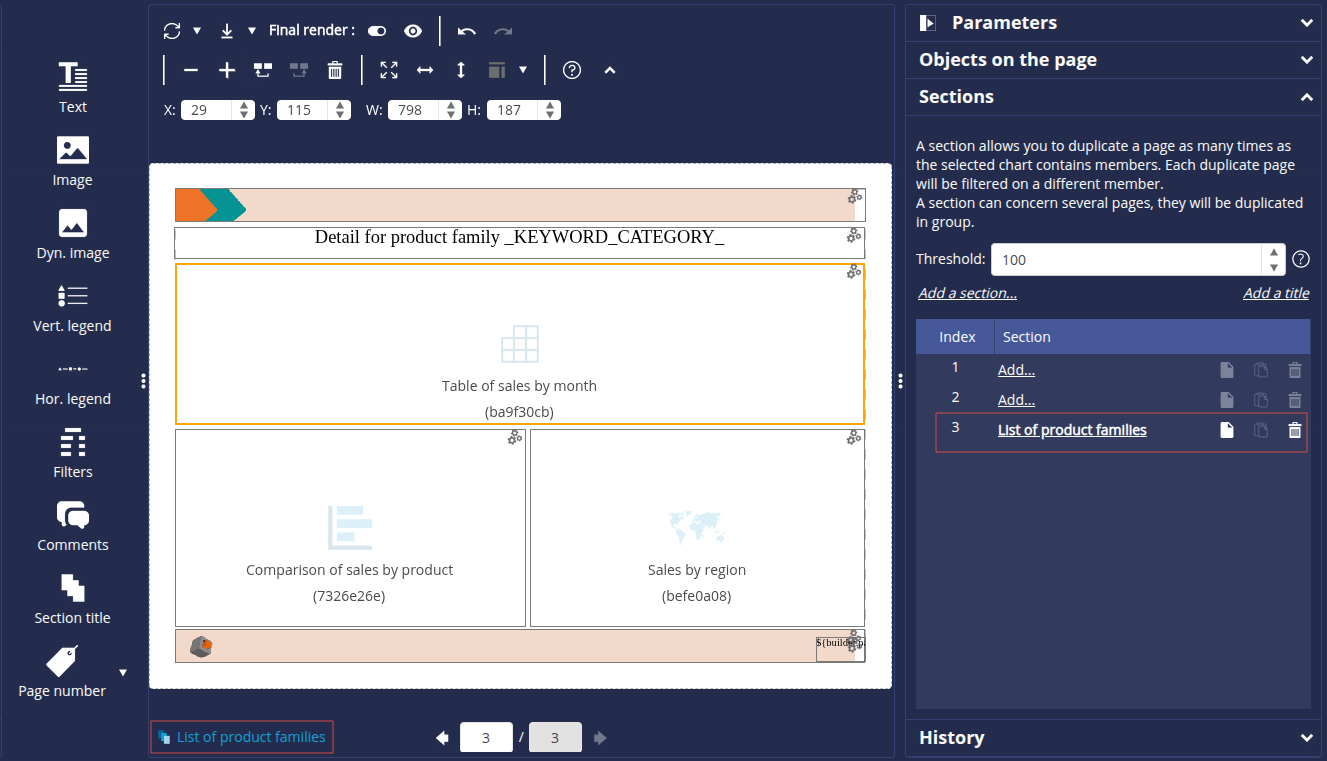The width and height of the screenshot is (1327, 761).
Task: Pick the Dyn. image tool
Action: point(72,233)
